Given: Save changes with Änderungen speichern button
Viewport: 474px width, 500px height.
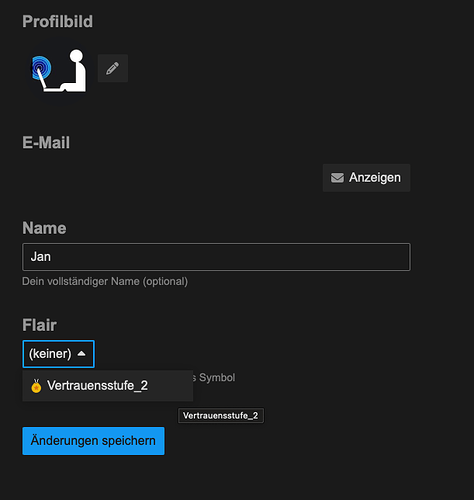Looking at the screenshot, I should click(93, 441).
